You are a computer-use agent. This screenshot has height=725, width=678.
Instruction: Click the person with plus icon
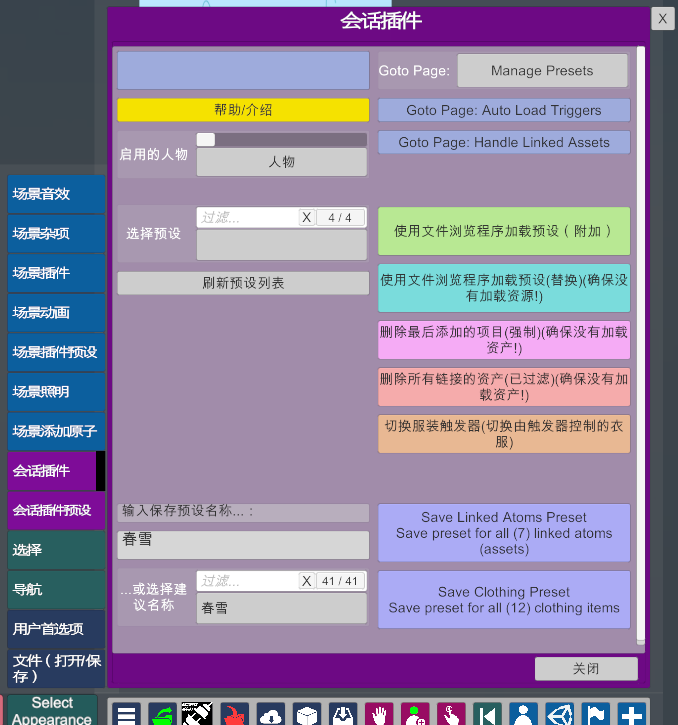pyautogui.click(x=415, y=714)
